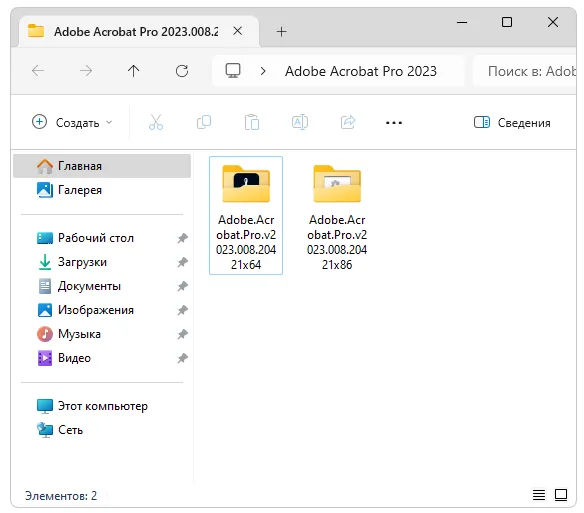Click the Adobe.Acrobat.Pro 21x64 folder name

[246, 242]
